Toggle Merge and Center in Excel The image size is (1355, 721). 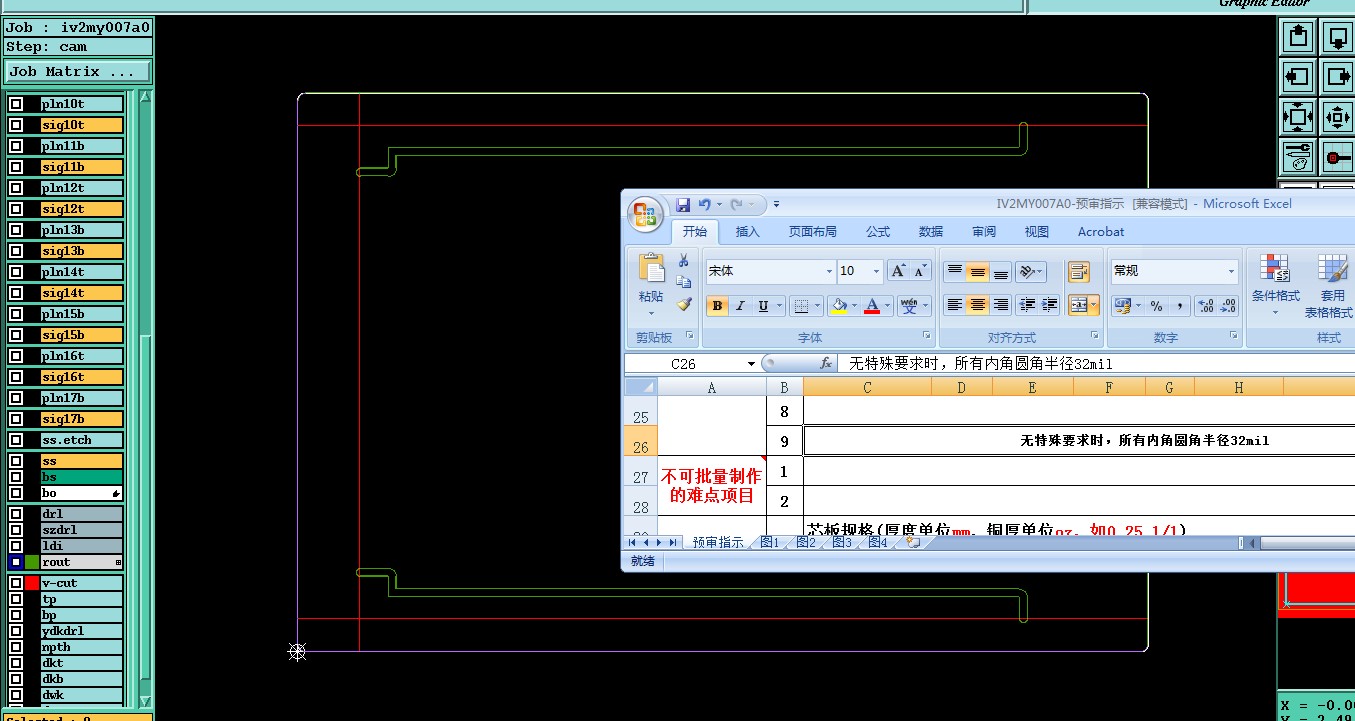point(1079,306)
